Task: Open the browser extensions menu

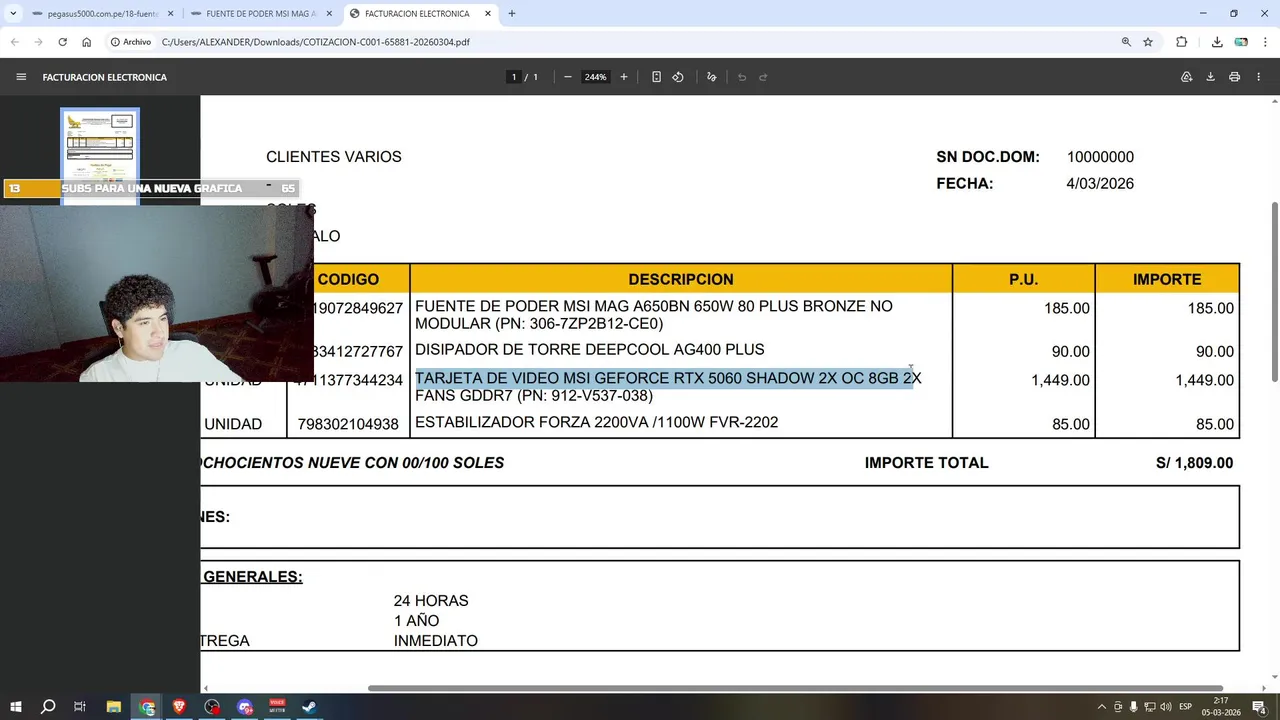Action: (x=1182, y=42)
